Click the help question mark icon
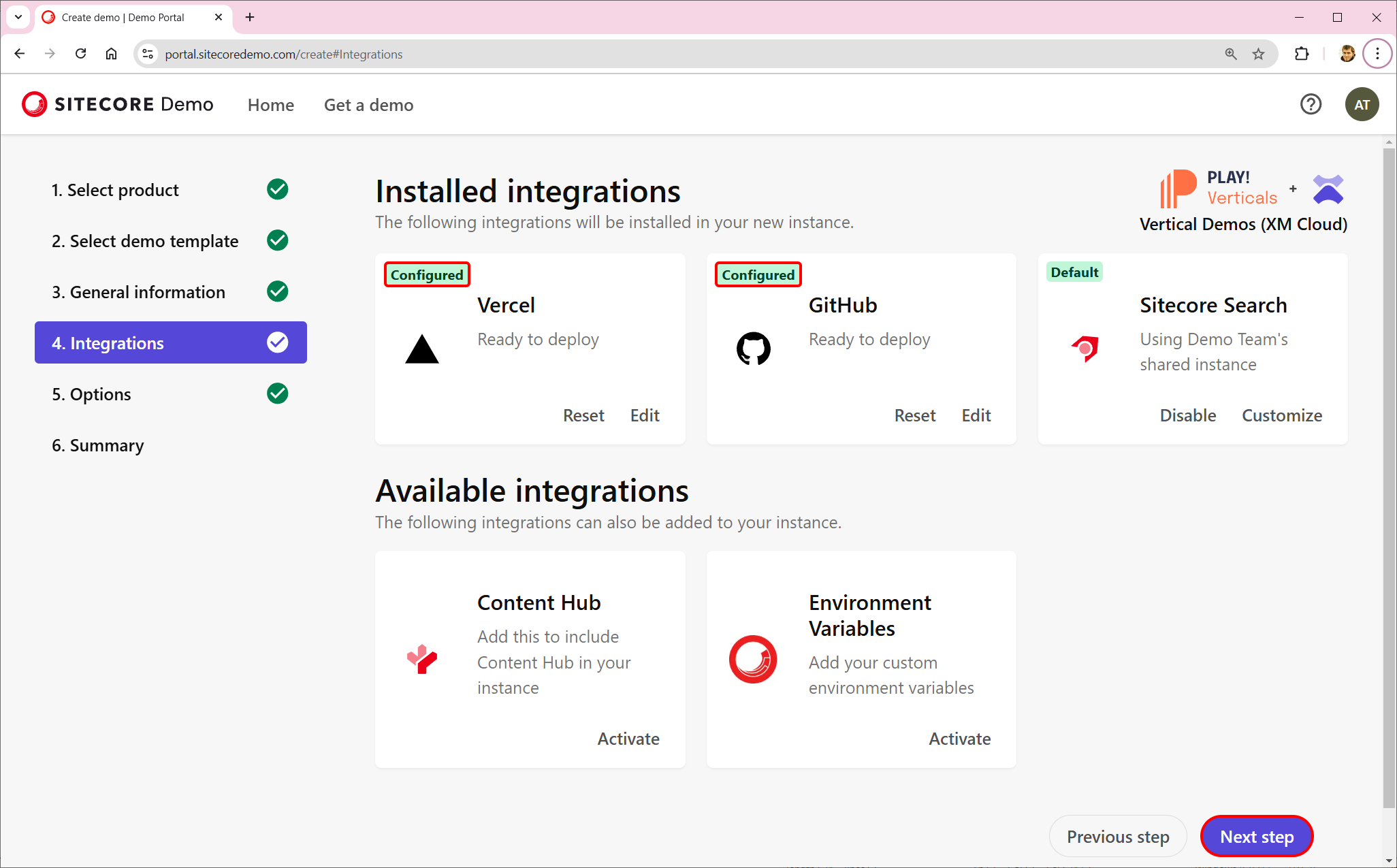Viewport: 1397px width, 868px height. point(1310,104)
